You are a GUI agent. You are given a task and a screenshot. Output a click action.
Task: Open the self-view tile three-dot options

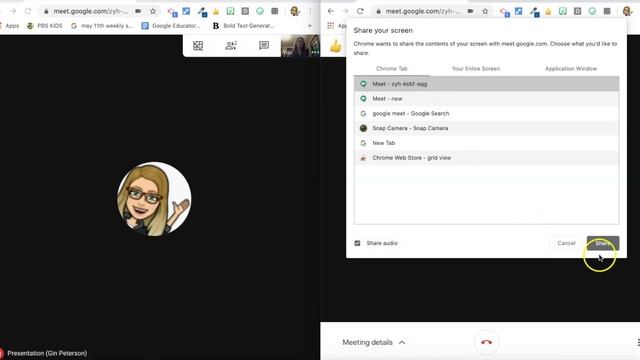click(315, 52)
